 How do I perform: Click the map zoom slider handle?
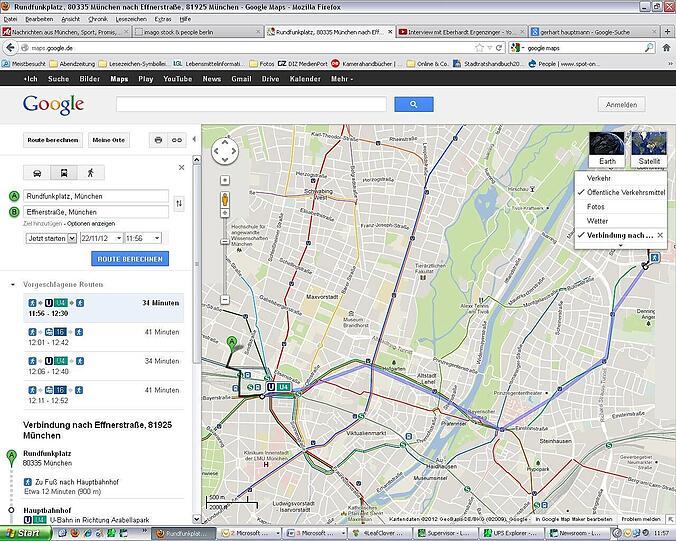[225, 242]
